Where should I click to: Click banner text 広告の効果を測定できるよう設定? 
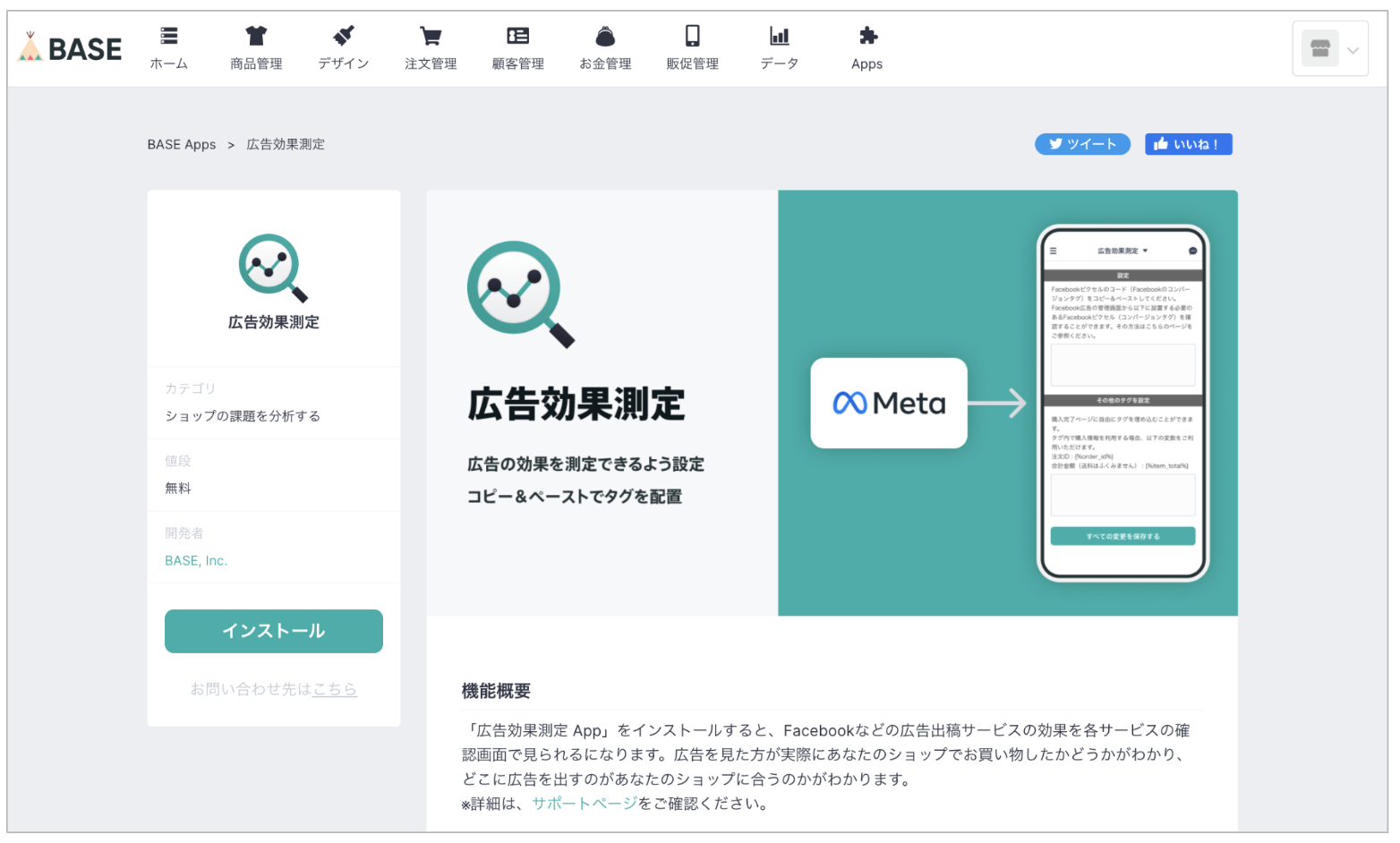585,464
